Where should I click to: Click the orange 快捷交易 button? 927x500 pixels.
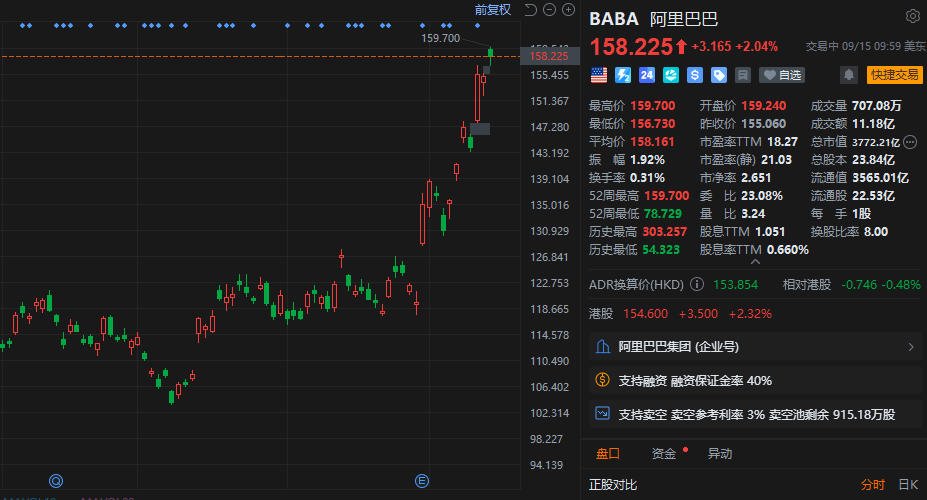point(894,75)
